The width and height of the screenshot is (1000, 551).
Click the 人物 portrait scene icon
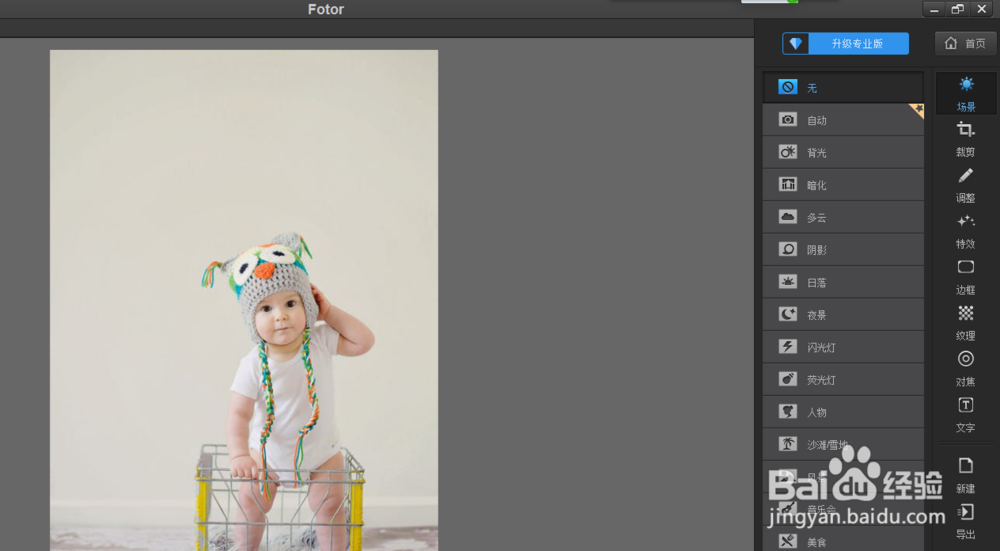[788, 411]
